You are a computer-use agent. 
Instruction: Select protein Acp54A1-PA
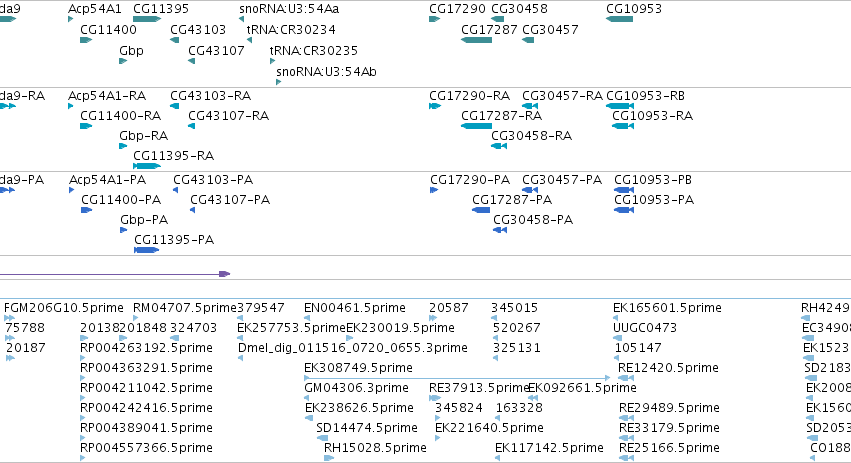pos(107,180)
